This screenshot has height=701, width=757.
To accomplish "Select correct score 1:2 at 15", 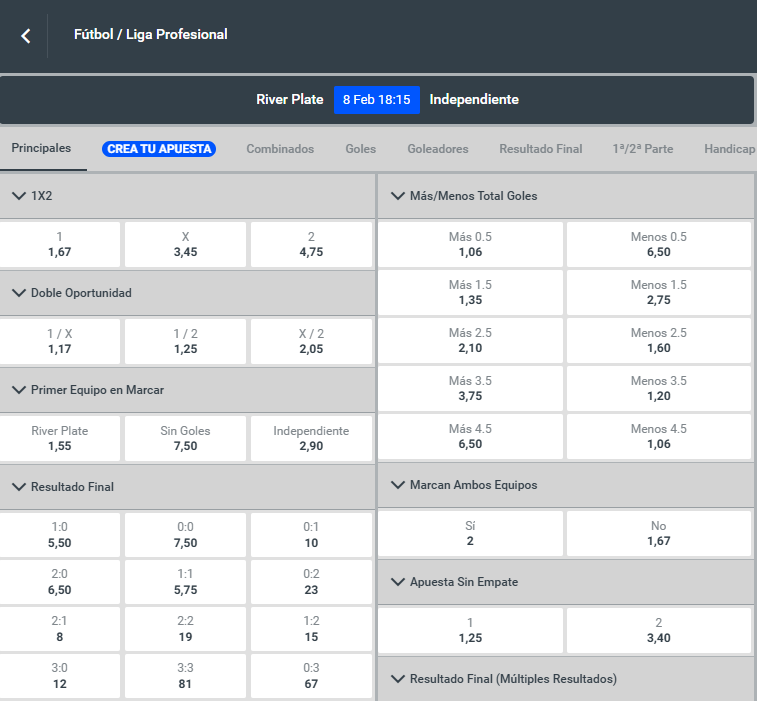I will [x=311, y=629].
